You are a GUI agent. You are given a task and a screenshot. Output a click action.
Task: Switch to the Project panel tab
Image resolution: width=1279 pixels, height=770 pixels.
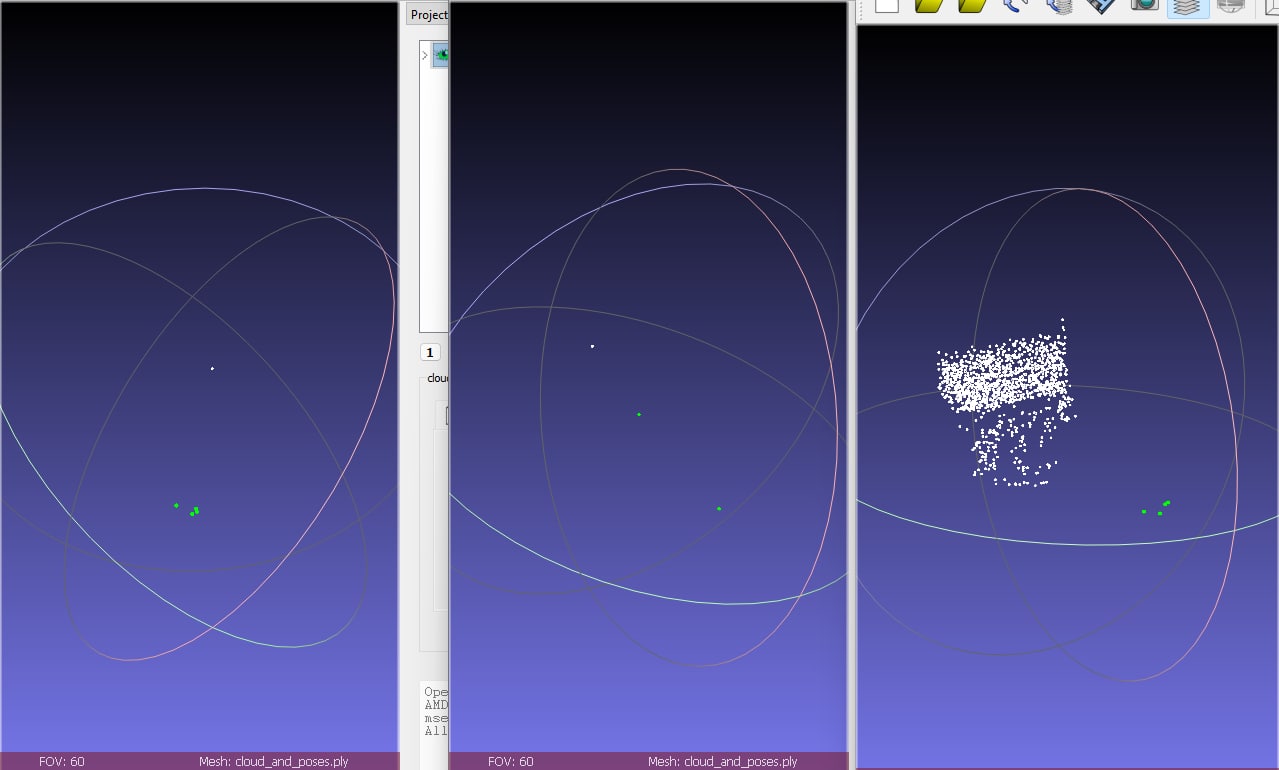pos(429,14)
